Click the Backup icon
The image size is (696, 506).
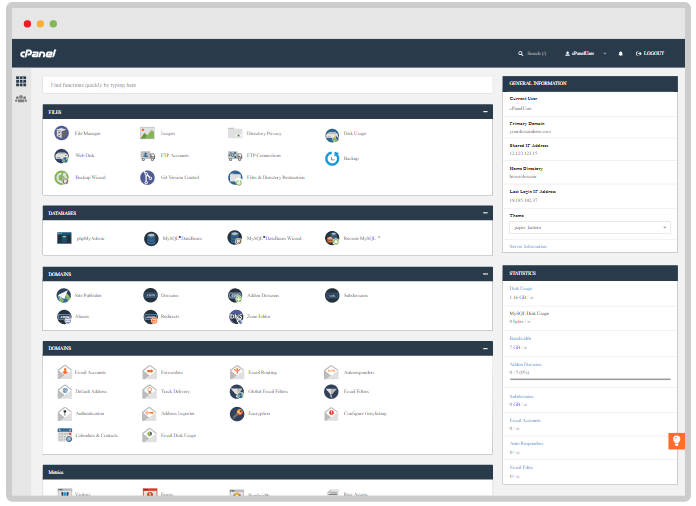pos(332,158)
